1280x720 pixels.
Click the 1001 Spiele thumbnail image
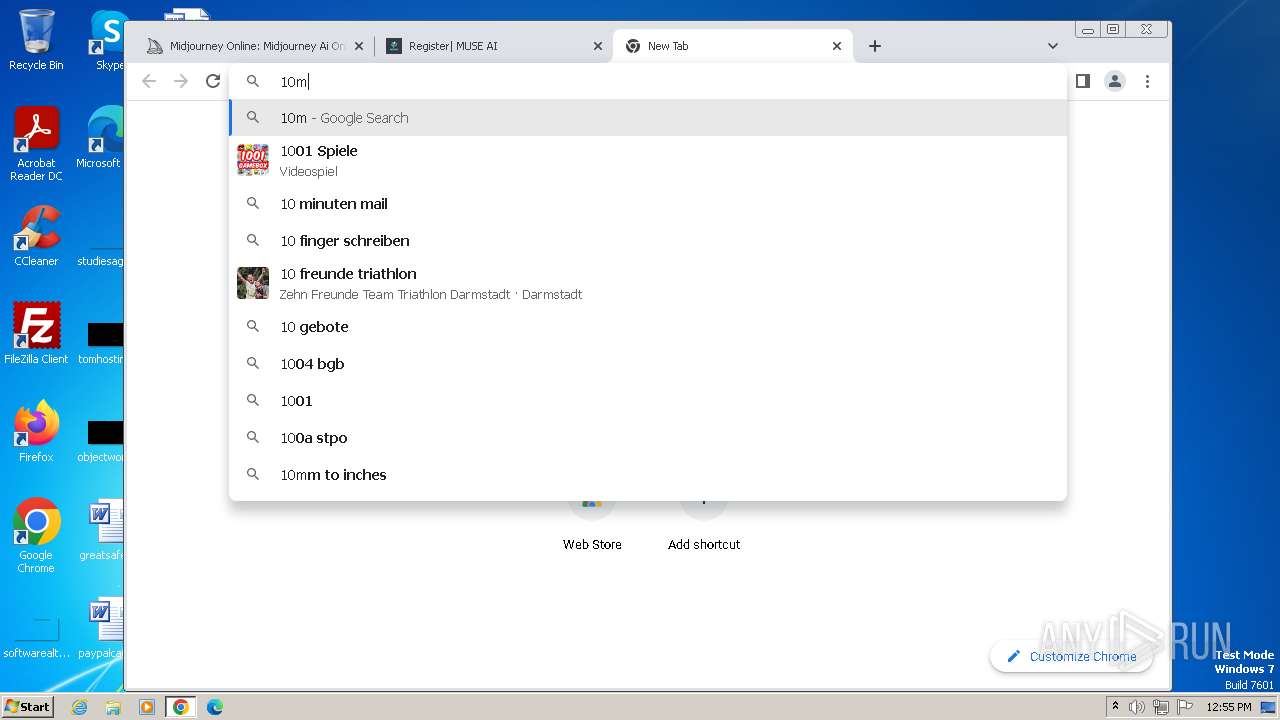[x=253, y=160]
